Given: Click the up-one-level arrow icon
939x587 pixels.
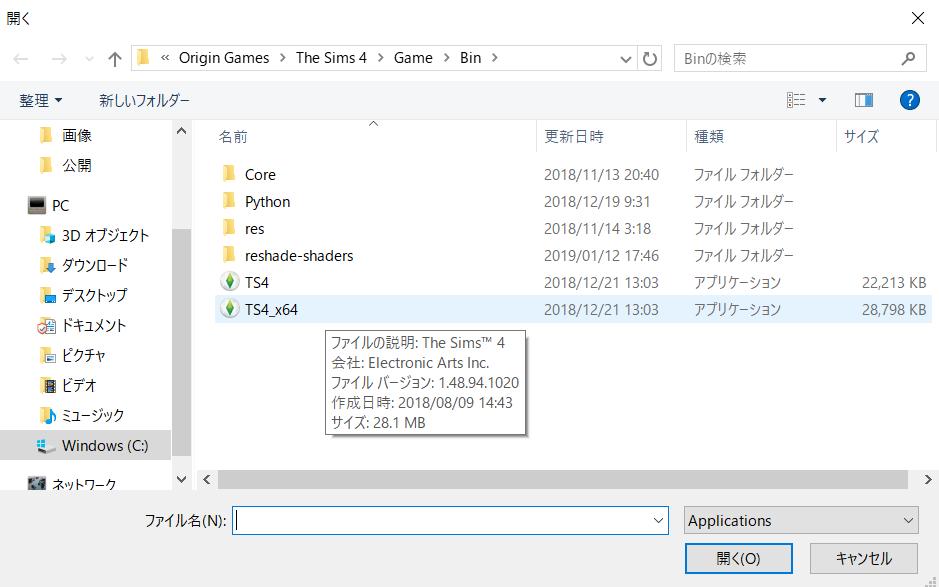Looking at the screenshot, I should click(x=115, y=58).
